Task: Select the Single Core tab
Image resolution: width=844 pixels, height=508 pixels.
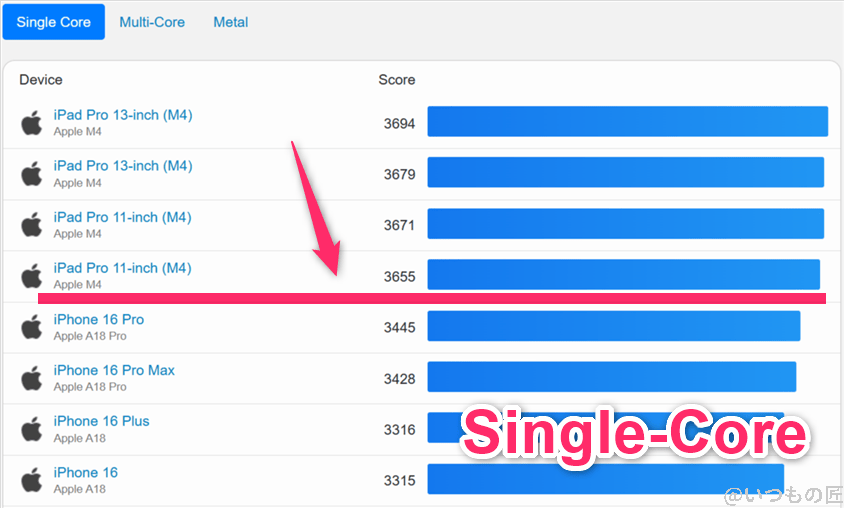Action: [54, 22]
